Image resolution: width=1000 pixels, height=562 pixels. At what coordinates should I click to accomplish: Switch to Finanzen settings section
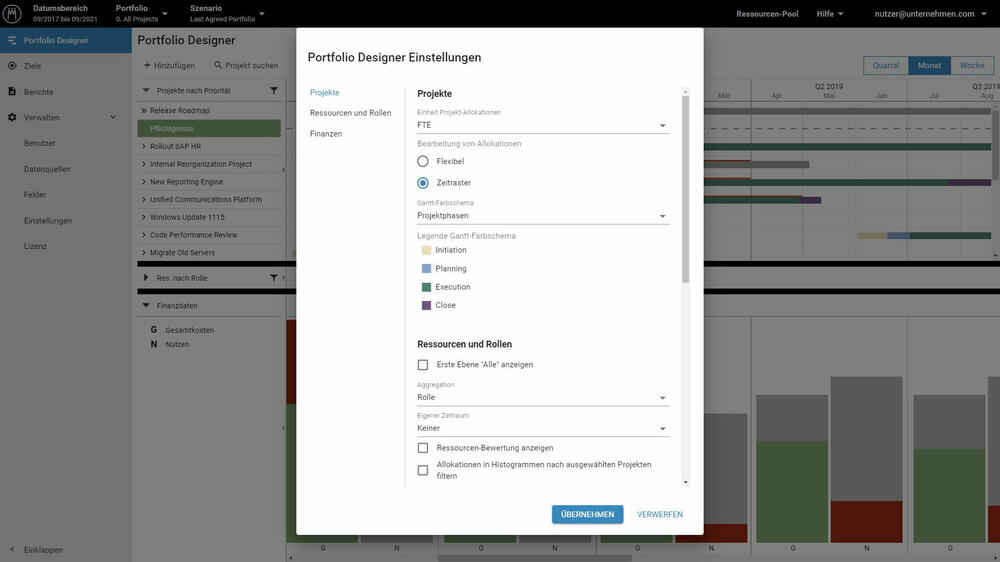(x=326, y=134)
